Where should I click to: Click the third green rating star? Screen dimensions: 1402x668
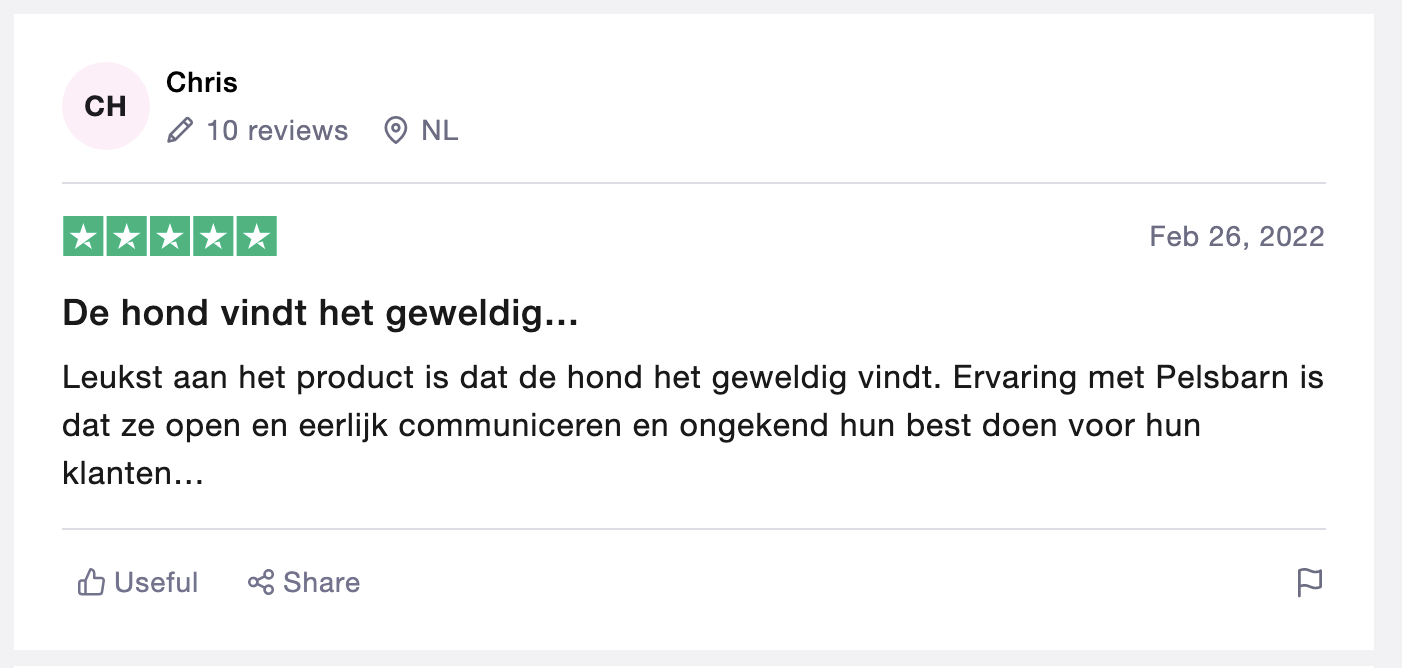pyautogui.click(x=170, y=237)
